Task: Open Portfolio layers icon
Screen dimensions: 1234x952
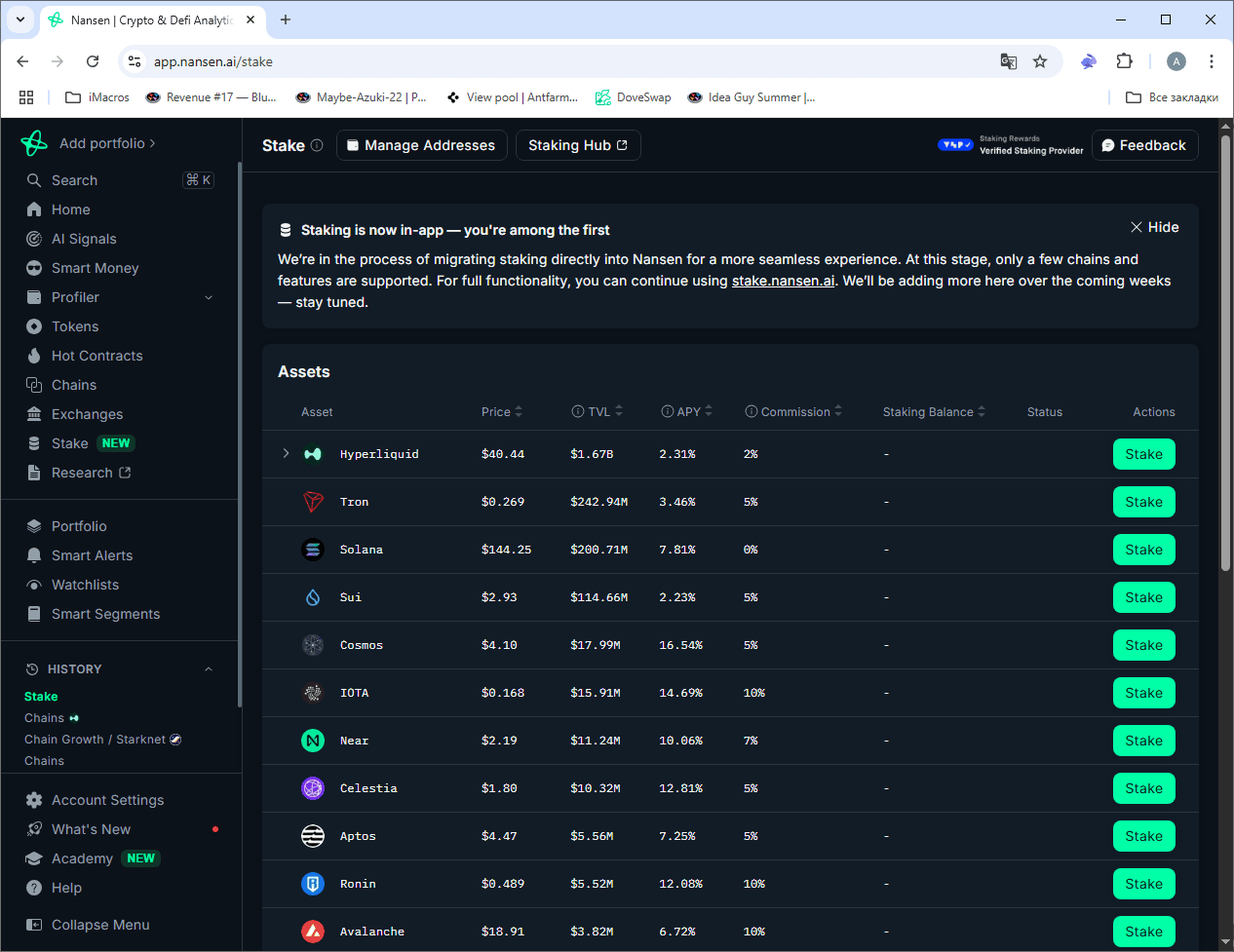Action: click(x=34, y=526)
